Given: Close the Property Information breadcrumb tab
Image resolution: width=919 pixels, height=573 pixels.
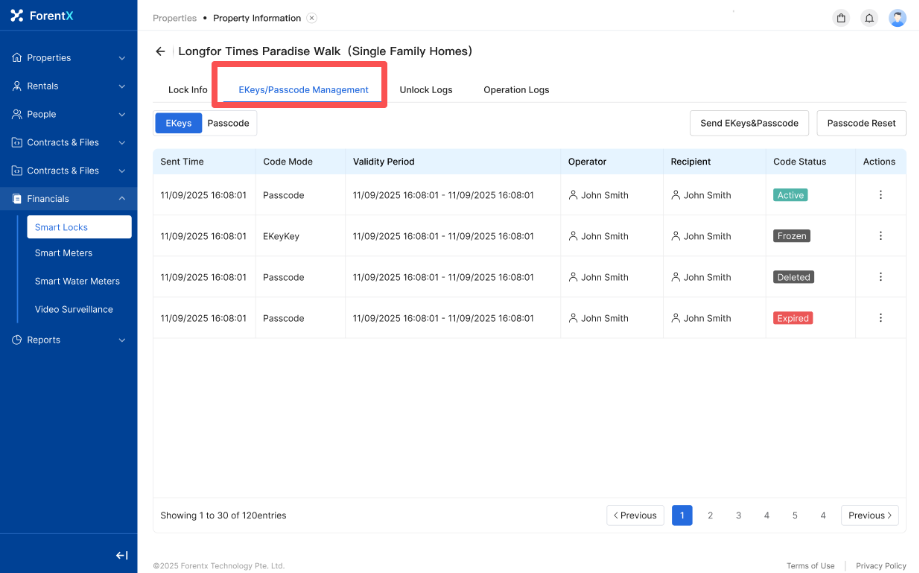Looking at the screenshot, I should [312, 18].
